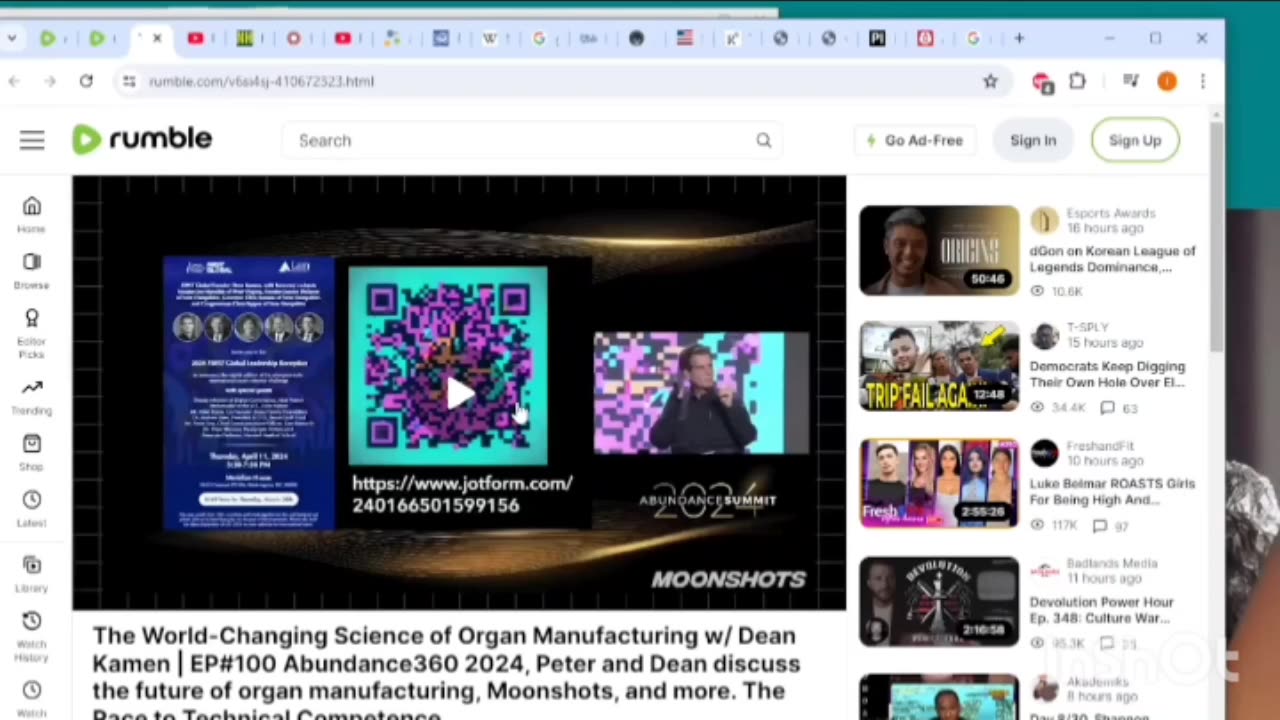Click the 'T-SPLY' channel name
Viewport: 1280px width, 720px height.
click(1087, 329)
